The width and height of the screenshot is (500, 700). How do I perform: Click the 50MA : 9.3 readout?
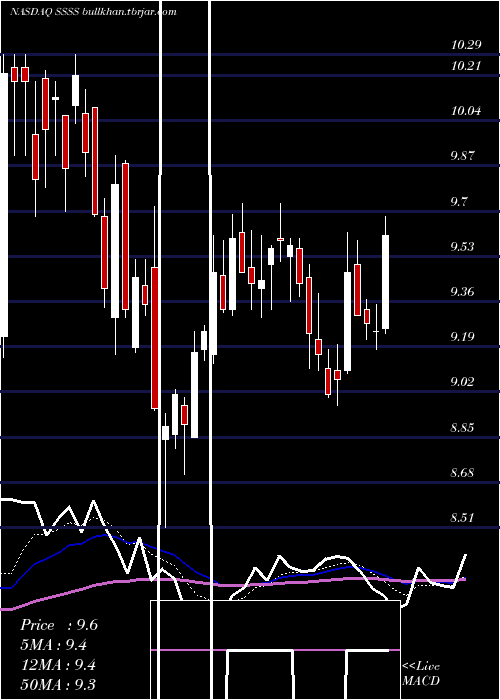[x=58, y=685]
